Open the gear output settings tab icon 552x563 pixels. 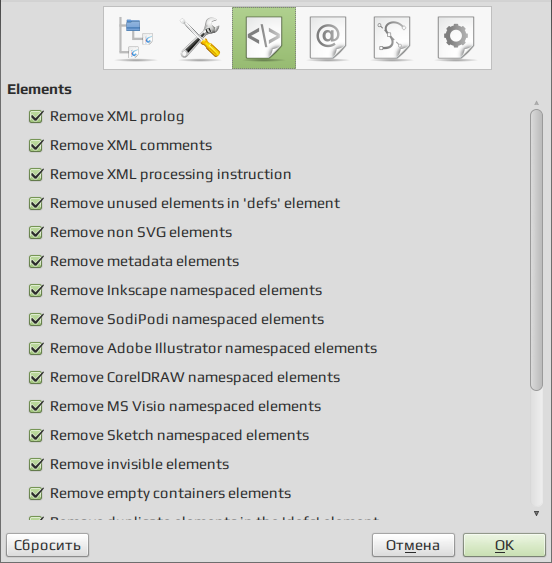[x=456, y=38]
